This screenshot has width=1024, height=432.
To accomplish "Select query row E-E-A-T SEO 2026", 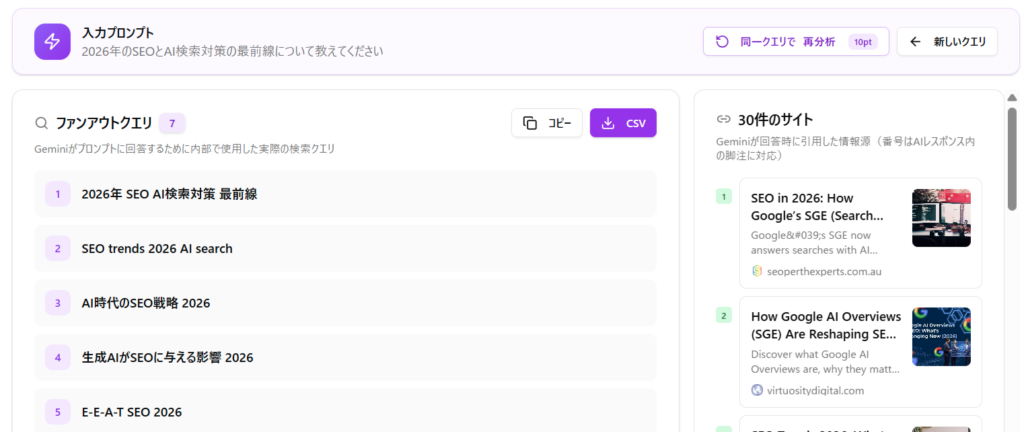I will 345,412.
